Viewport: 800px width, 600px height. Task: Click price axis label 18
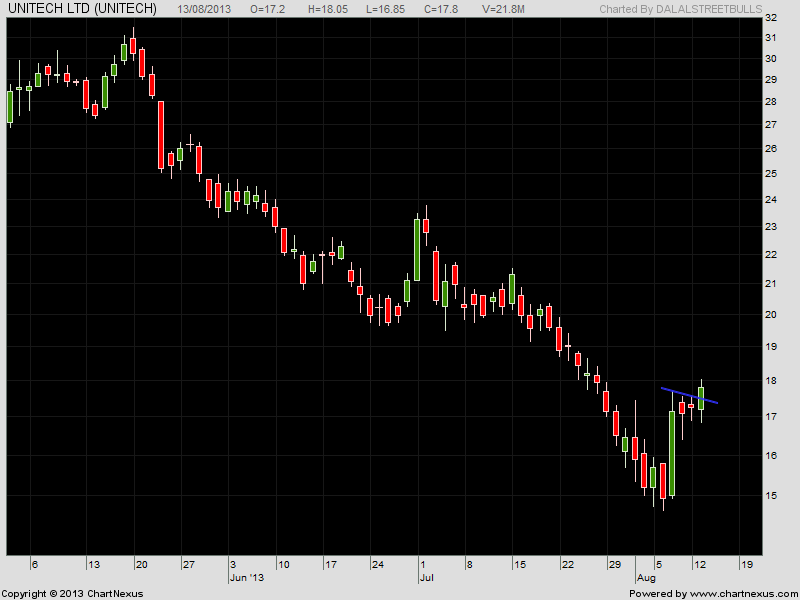(x=771, y=381)
